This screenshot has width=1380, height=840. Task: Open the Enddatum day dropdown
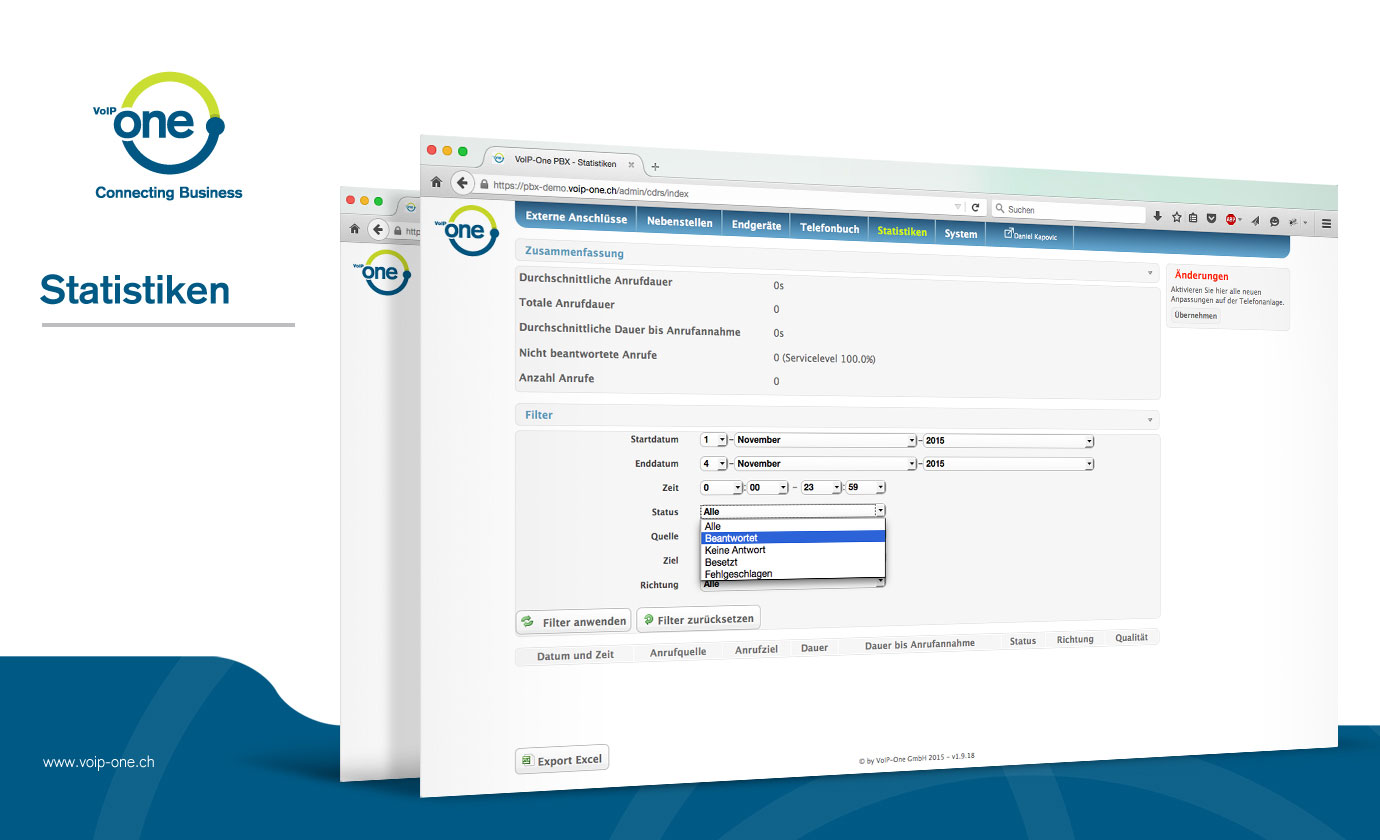714,464
